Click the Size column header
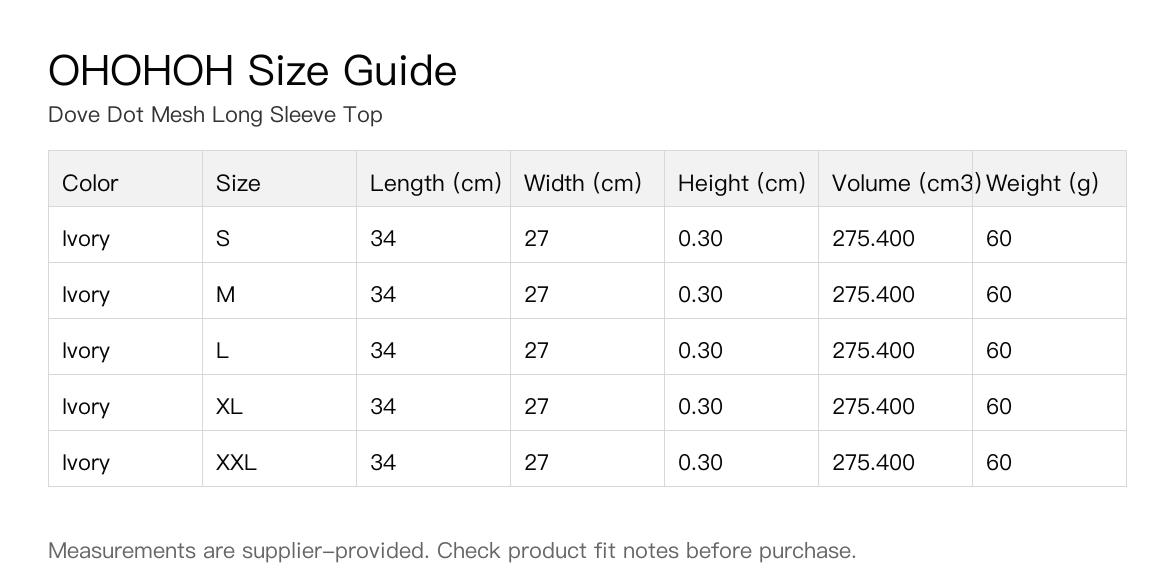This screenshot has height=580, width=1174. [x=279, y=178]
